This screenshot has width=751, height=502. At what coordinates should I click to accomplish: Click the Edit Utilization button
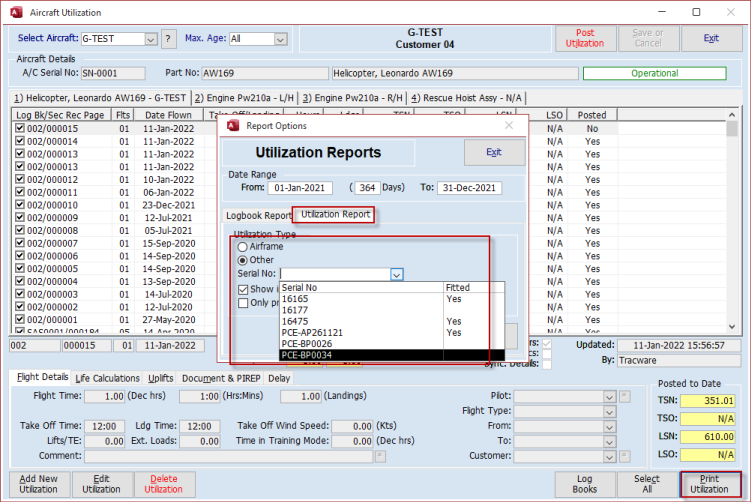(101, 484)
